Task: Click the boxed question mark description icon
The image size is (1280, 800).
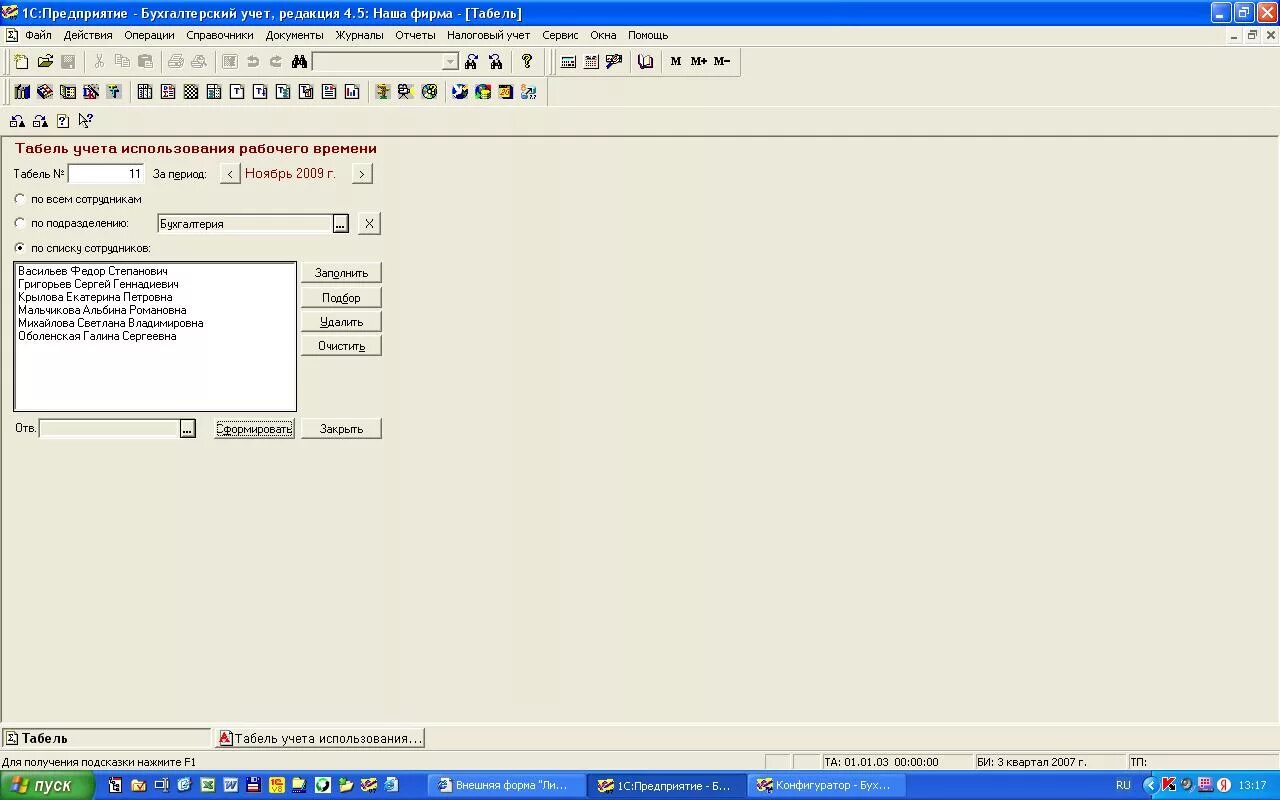Action: coord(63,121)
